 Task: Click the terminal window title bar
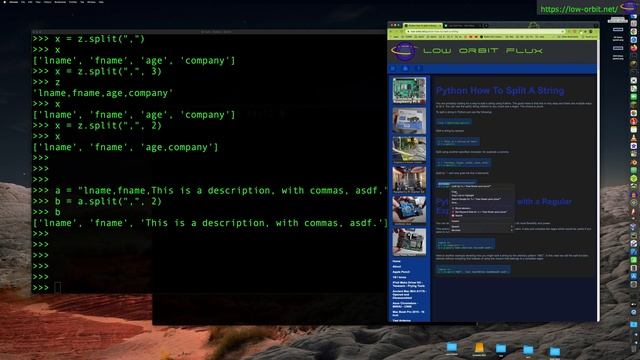(209, 31)
